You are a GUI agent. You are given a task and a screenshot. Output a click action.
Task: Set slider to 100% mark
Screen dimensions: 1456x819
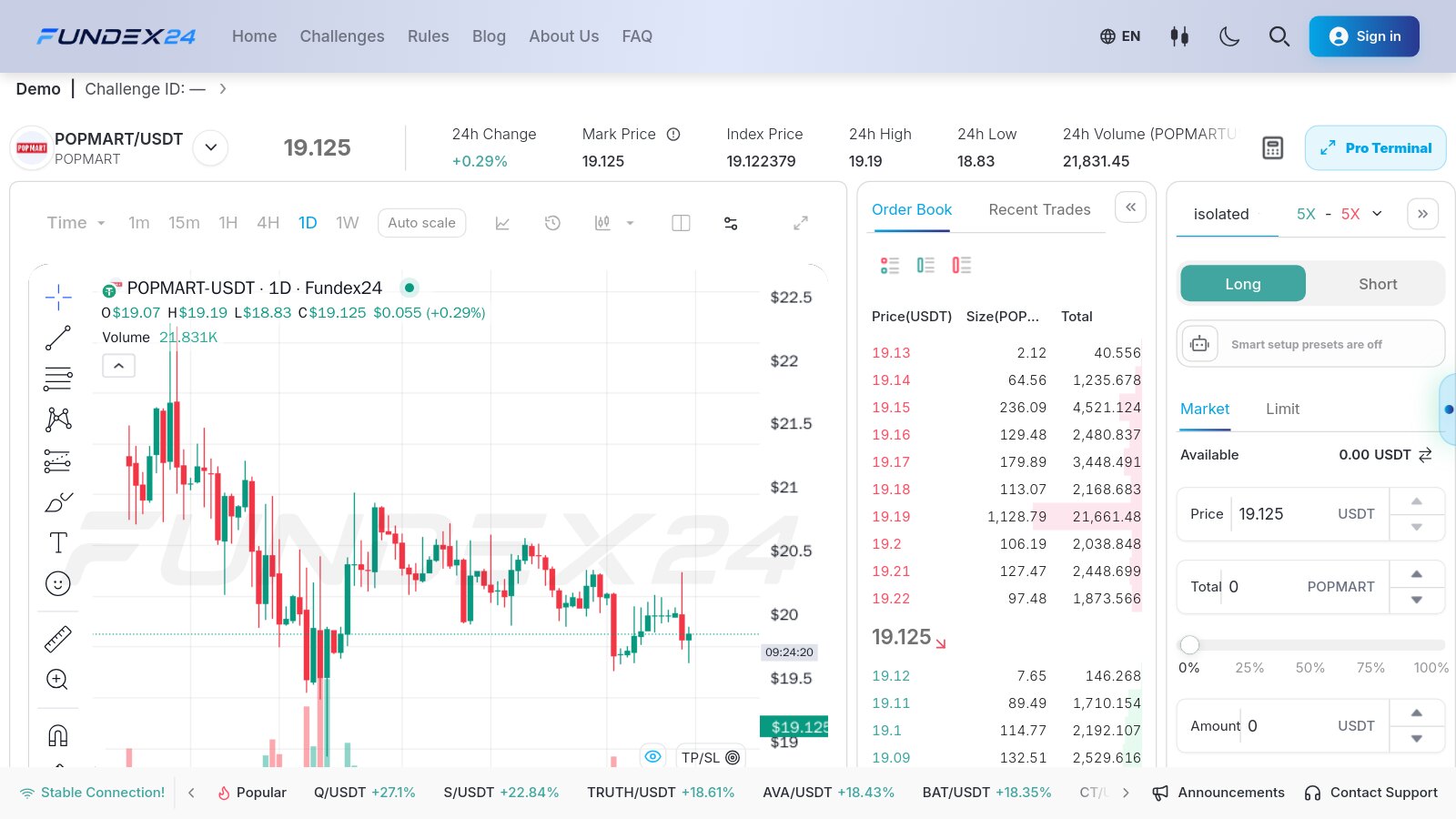pos(1431,668)
